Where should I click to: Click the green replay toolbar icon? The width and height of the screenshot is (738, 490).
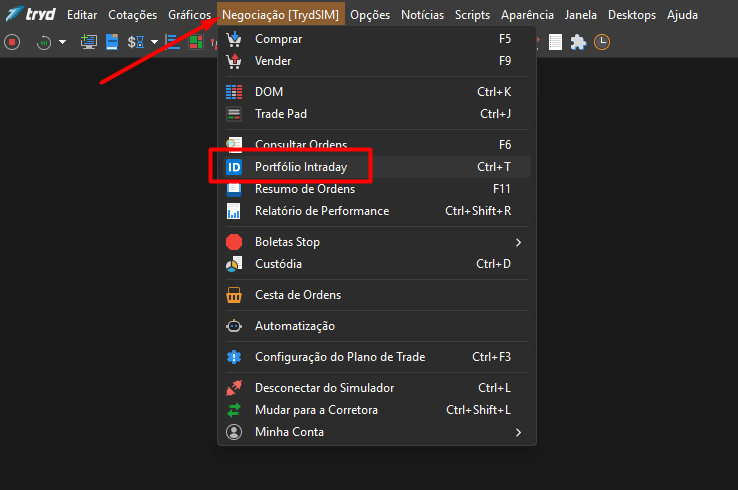(x=44, y=42)
